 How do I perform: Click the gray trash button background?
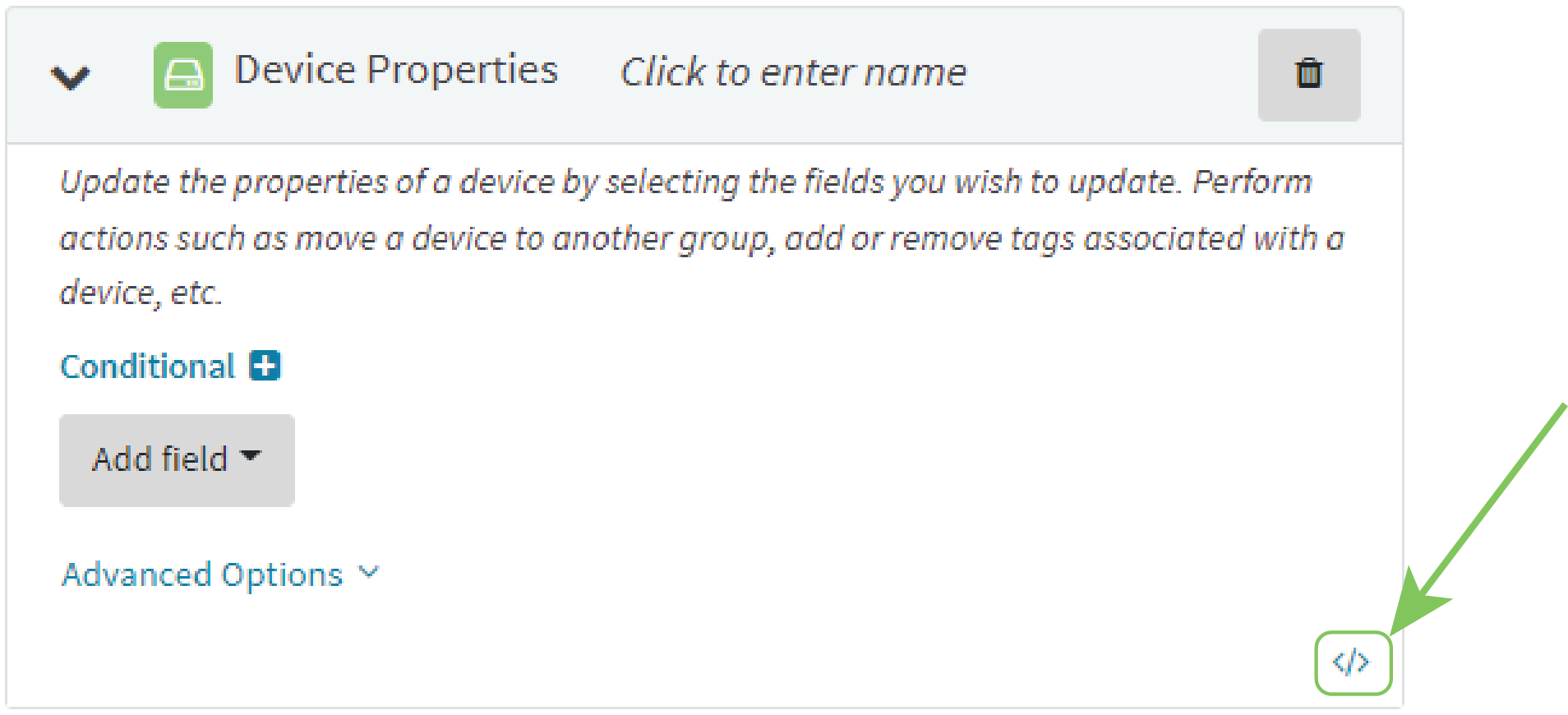pos(1309,75)
